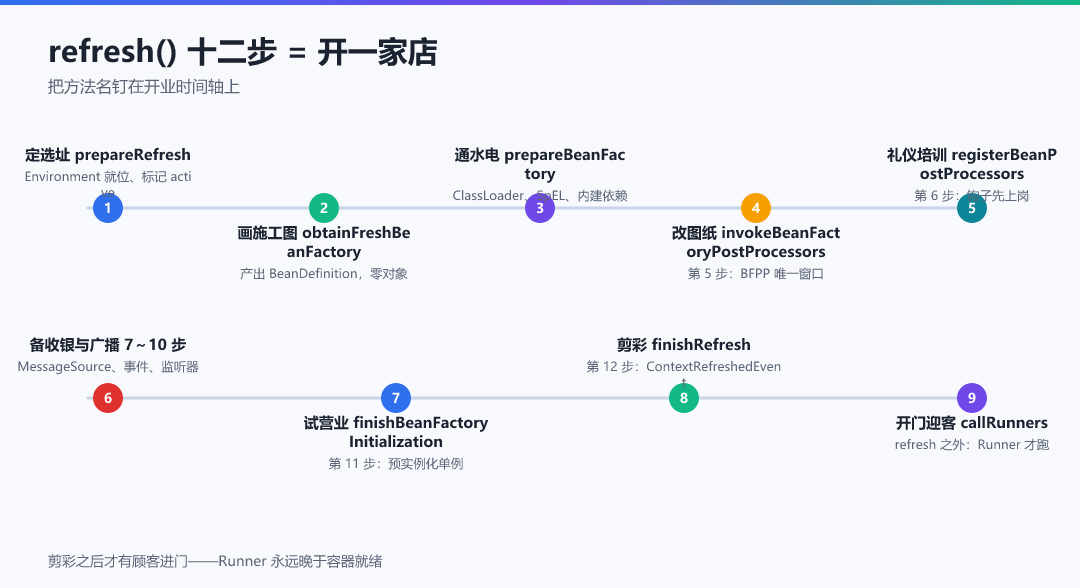Select text 'MessageSource、事件、监听器'

(108, 367)
